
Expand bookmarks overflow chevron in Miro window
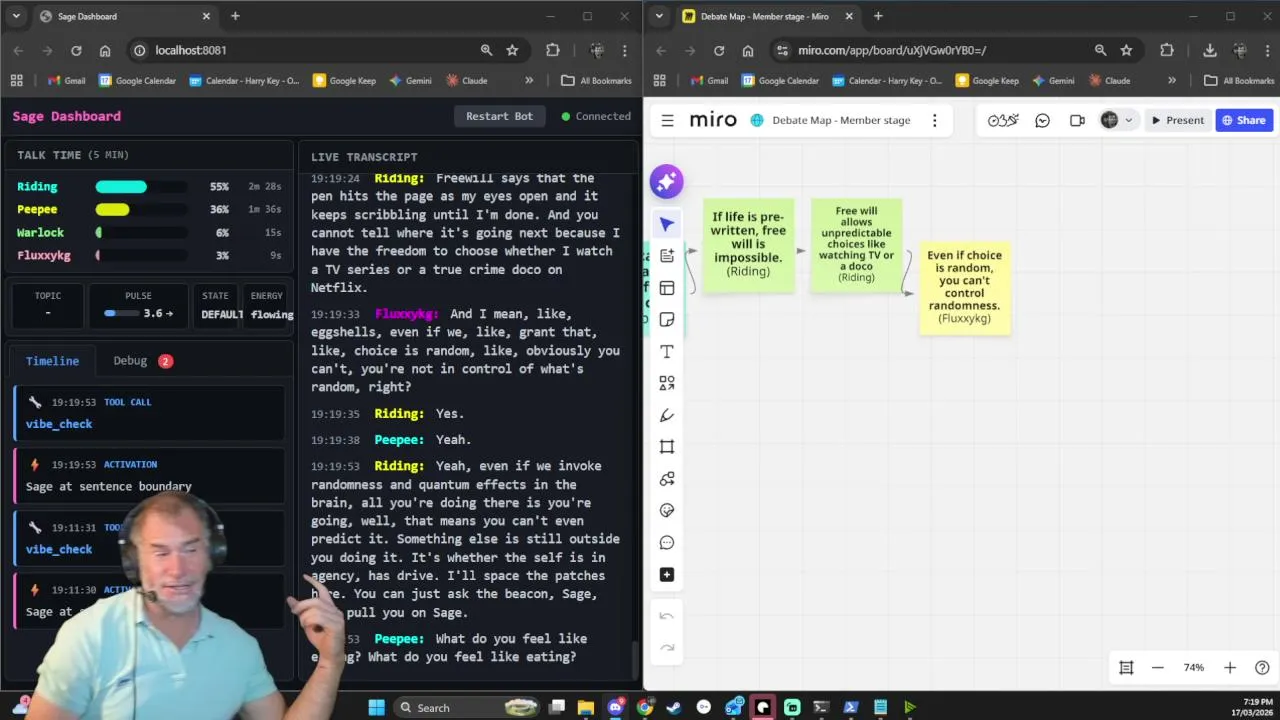point(1172,81)
